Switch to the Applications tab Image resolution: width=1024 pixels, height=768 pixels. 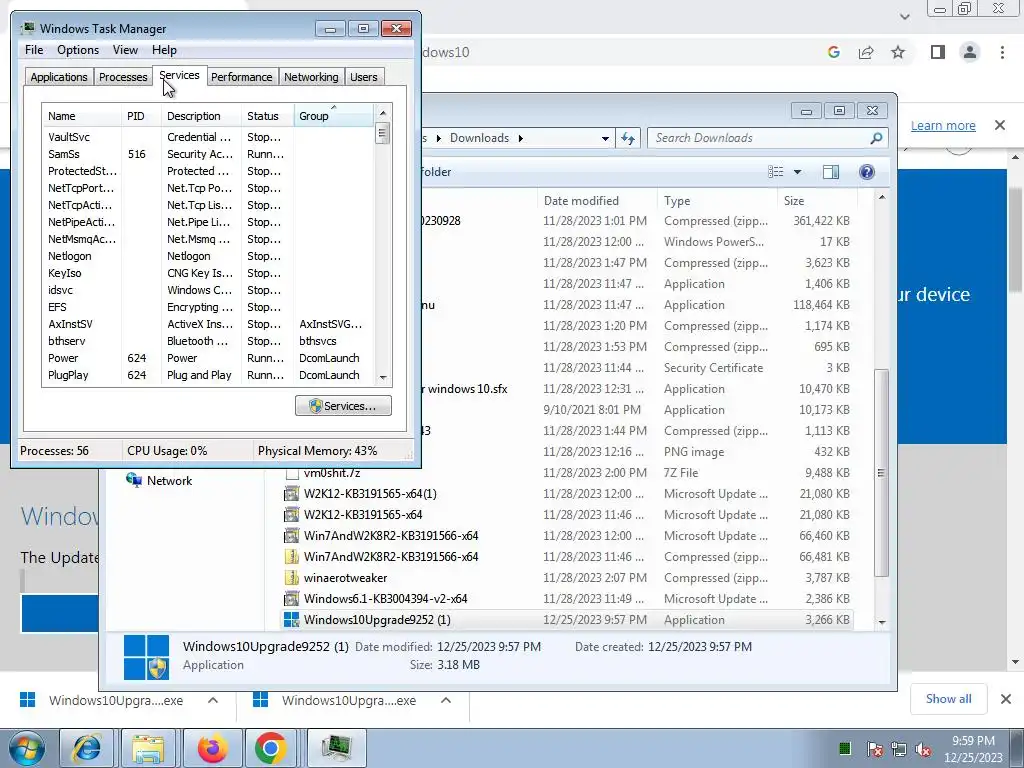coord(59,77)
